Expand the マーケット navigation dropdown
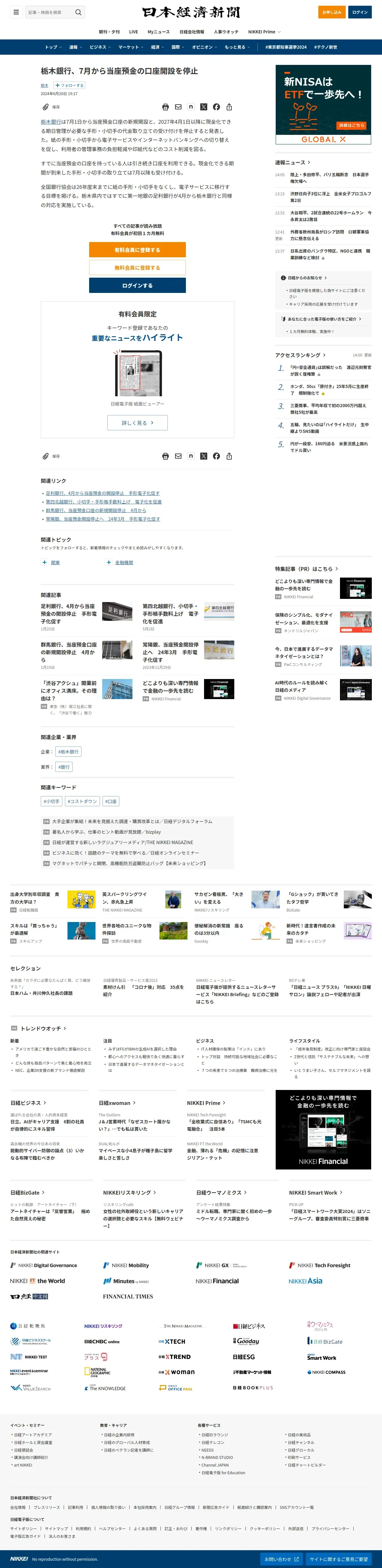 pyautogui.click(x=131, y=47)
